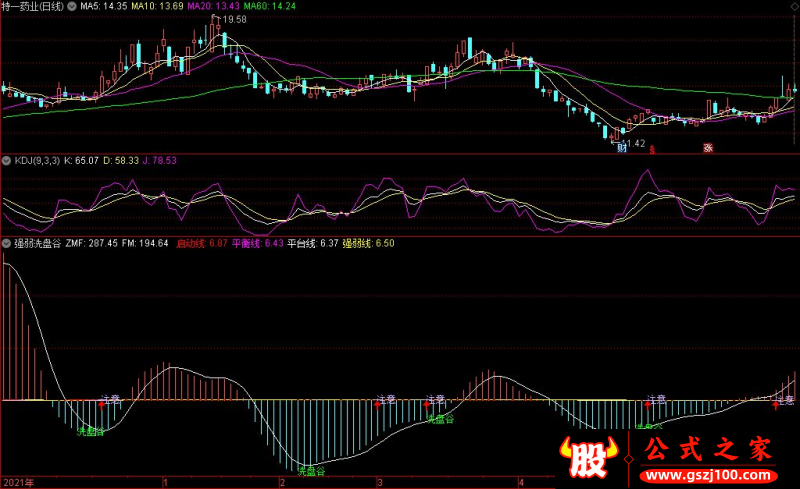The width and height of the screenshot is (800, 489).
Task: Open the dropdown beside 特一药业(日线) title
Action: pyautogui.click(x=72, y=7)
